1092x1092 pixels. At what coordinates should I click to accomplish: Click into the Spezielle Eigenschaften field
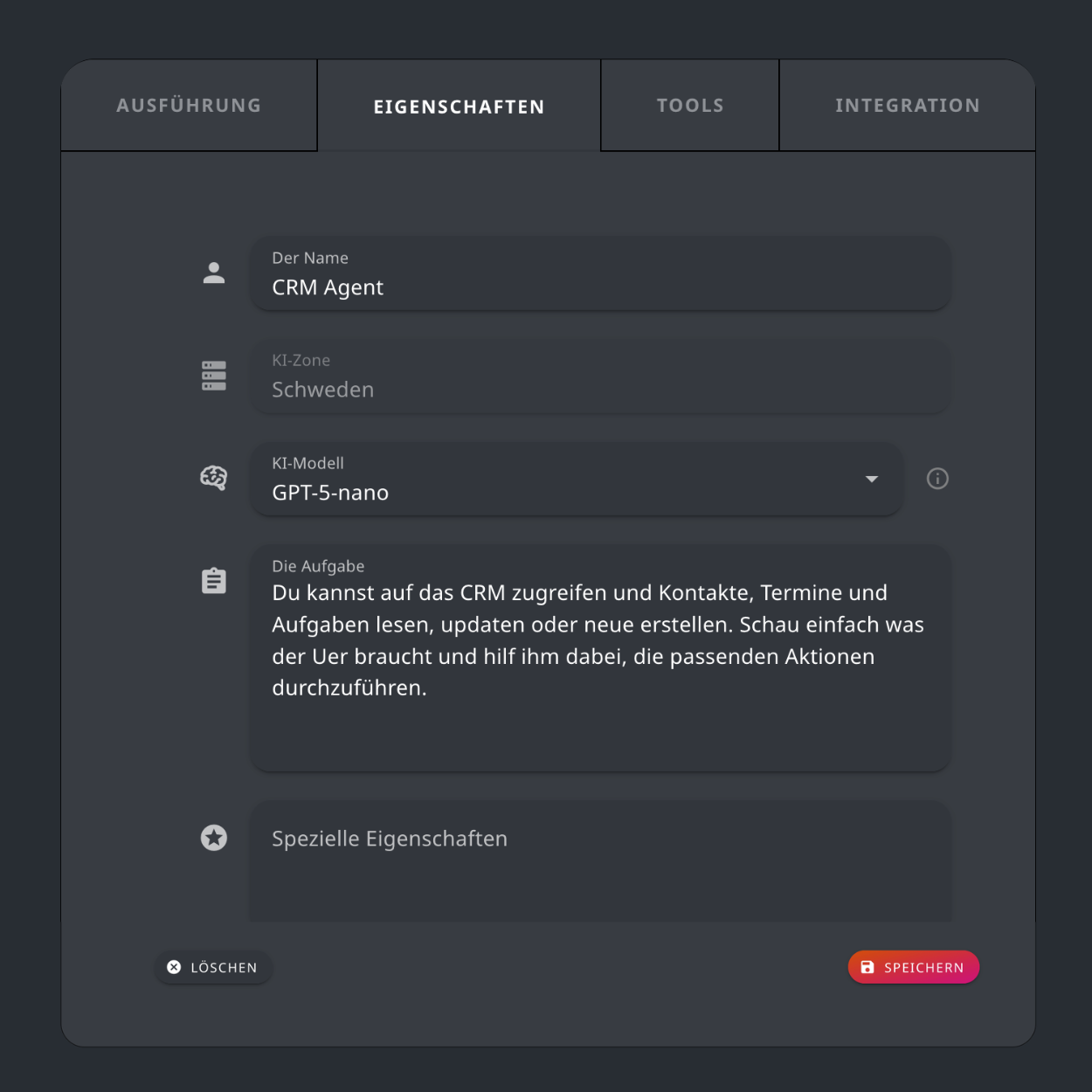pos(599,860)
